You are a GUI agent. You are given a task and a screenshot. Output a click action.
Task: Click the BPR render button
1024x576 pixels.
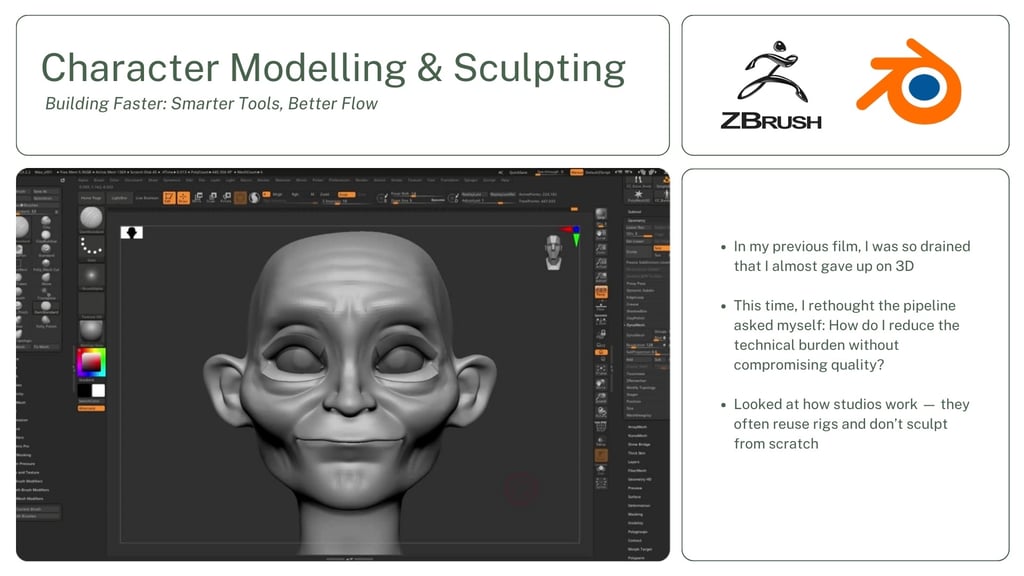click(x=601, y=214)
